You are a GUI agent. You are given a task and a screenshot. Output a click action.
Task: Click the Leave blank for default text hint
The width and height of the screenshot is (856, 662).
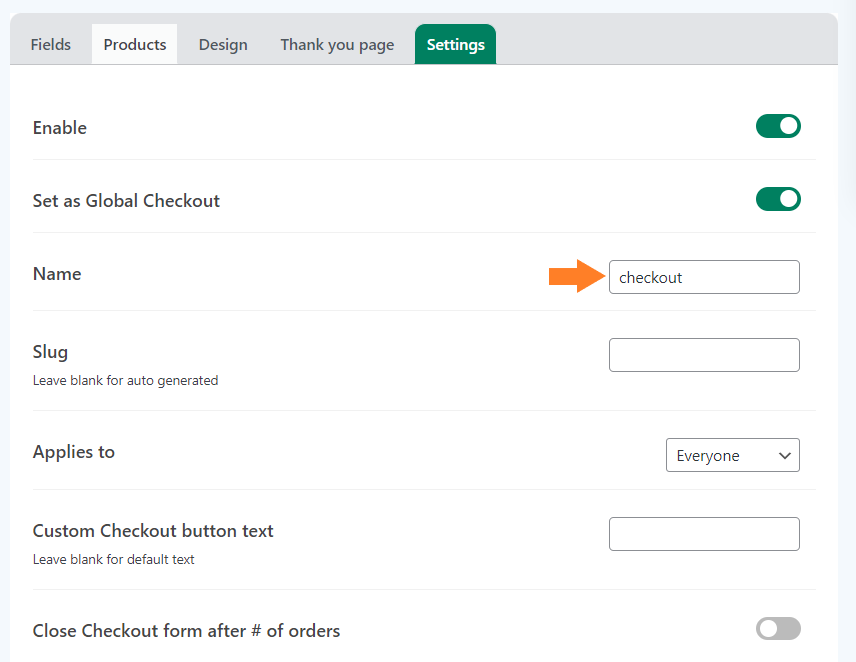pos(114,559)
